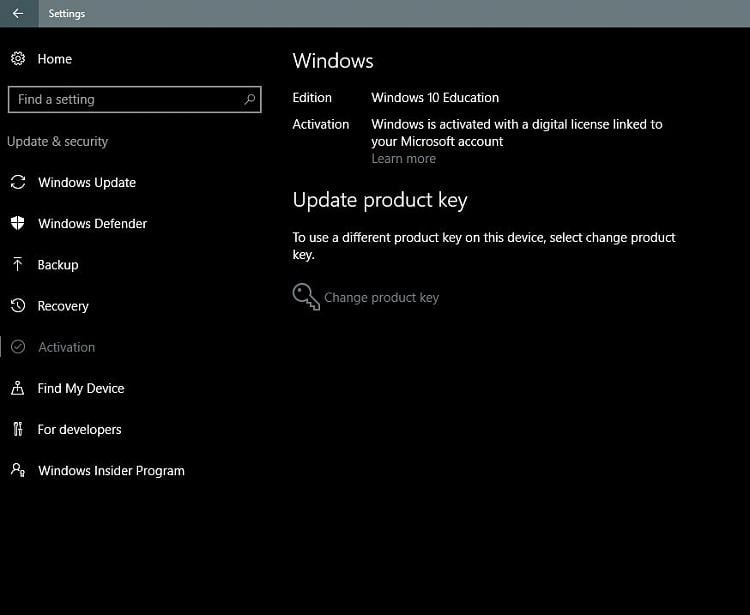Click the key icon for product key

pyautogui.click(x=306, y=297)
